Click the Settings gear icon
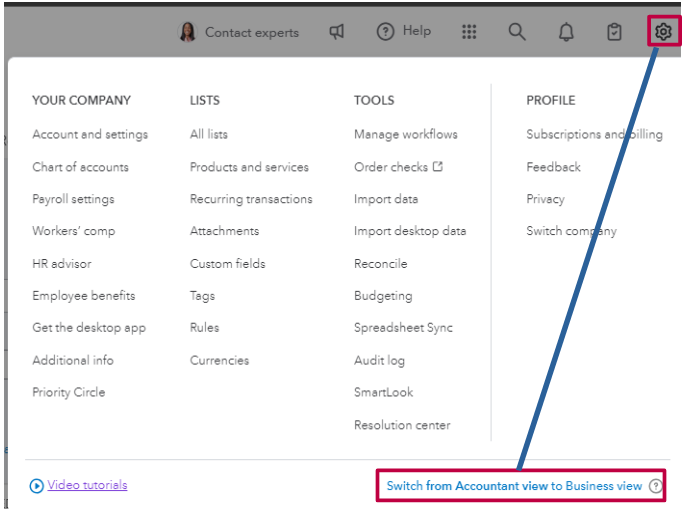 (663, 32)
